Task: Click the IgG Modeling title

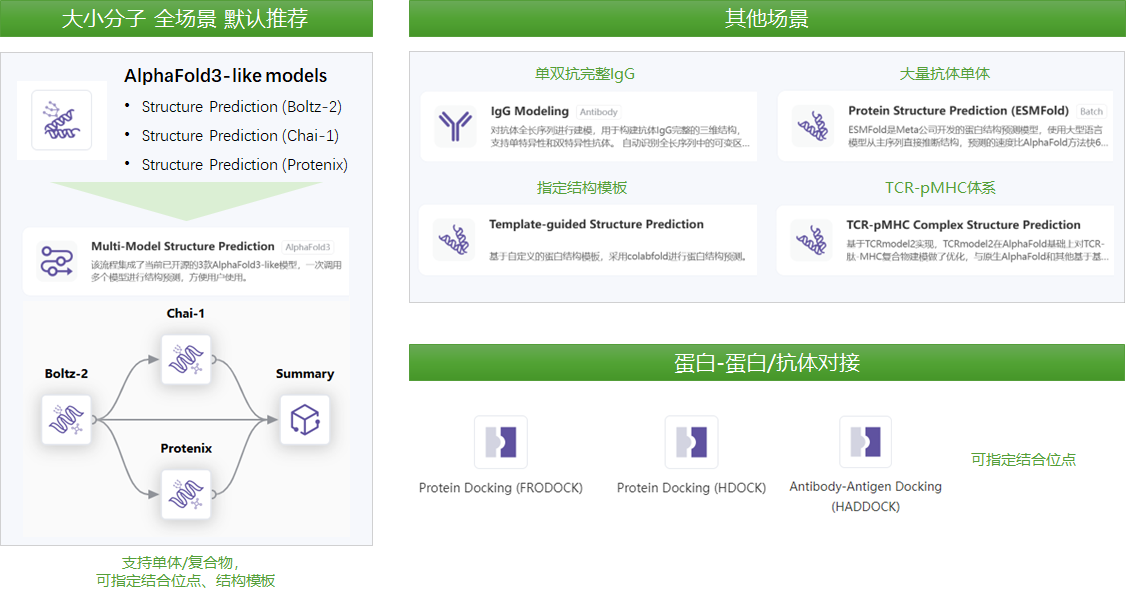Action: click(530, 111)
